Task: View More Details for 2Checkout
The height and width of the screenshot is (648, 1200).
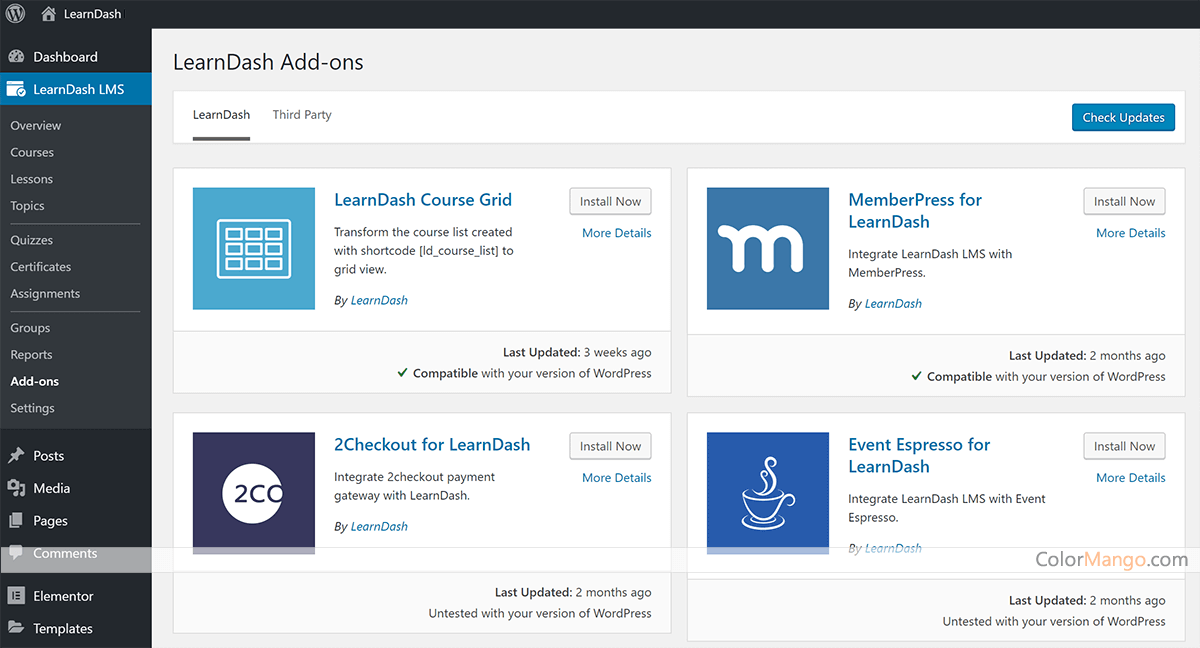Action: point(617,478)
